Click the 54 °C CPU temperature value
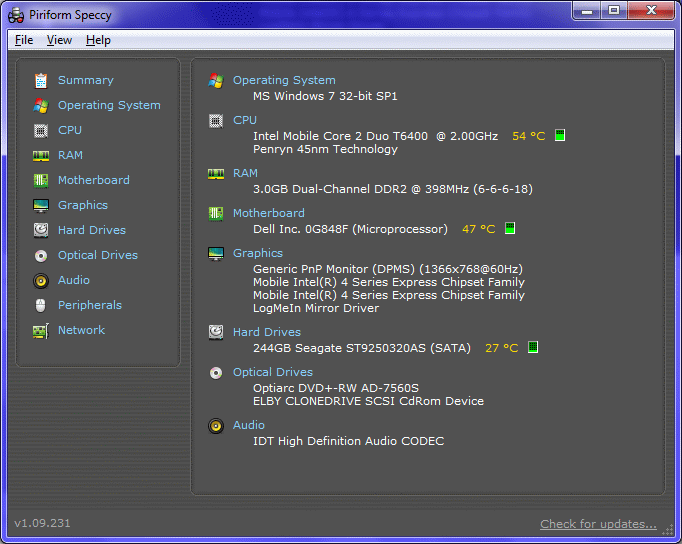This screenshot has width=682, height=544. [x=528, y=137]
